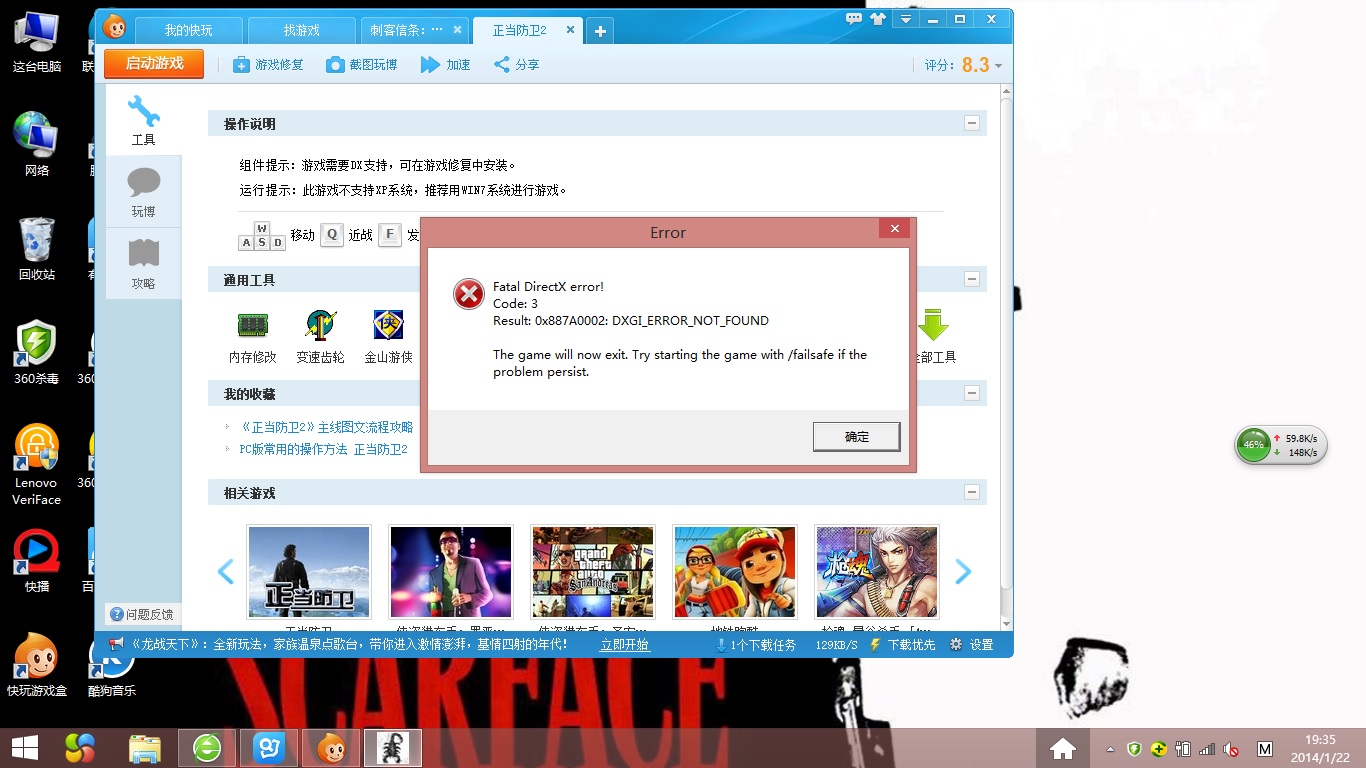Select 玩博 sidebar item
Image resolution: width=1366 pixels, height=768 pixels.
click(144, 192)
